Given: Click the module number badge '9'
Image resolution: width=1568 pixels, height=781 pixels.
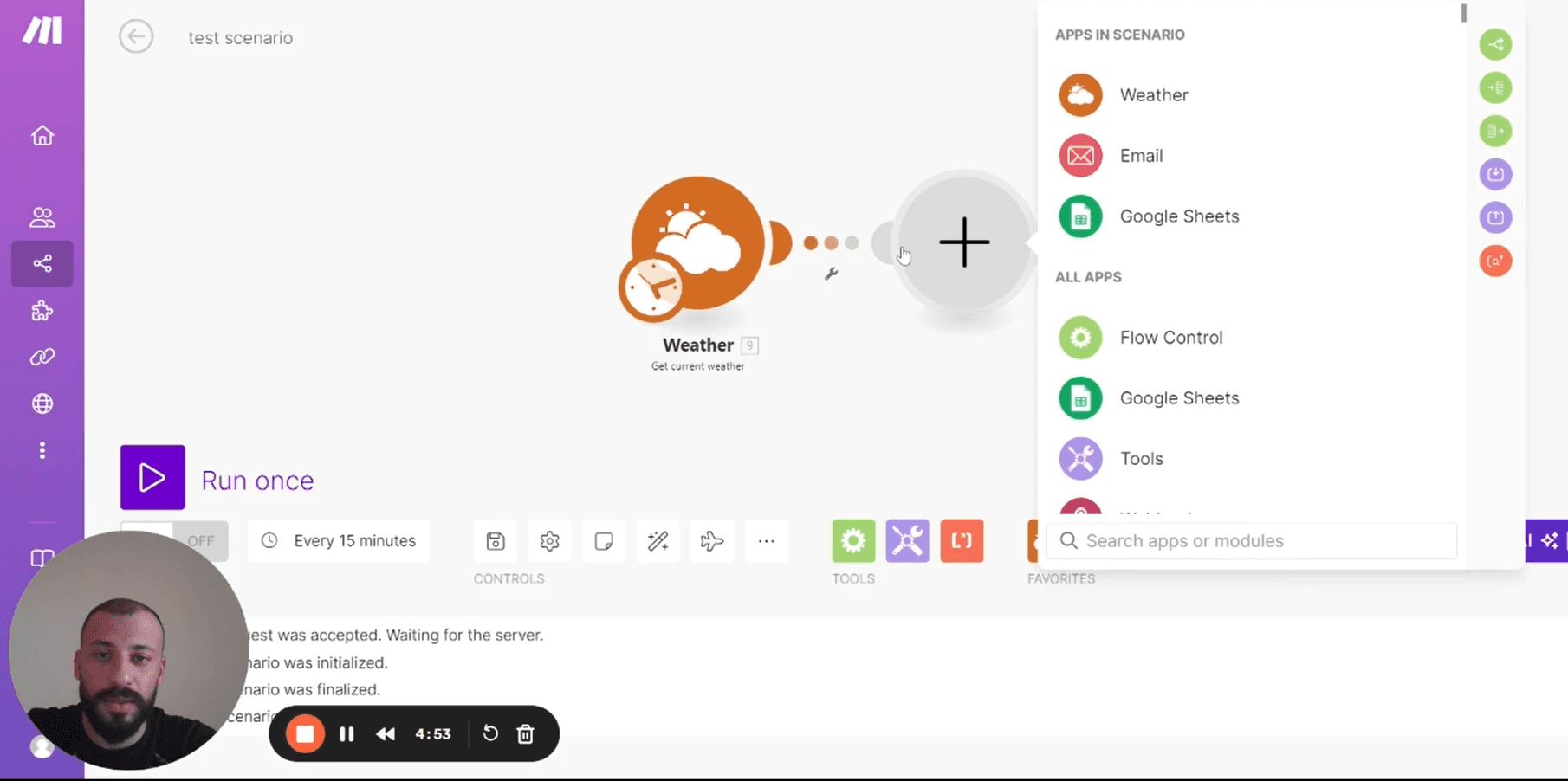Looking at the screenshot, I should pos(750,345).
